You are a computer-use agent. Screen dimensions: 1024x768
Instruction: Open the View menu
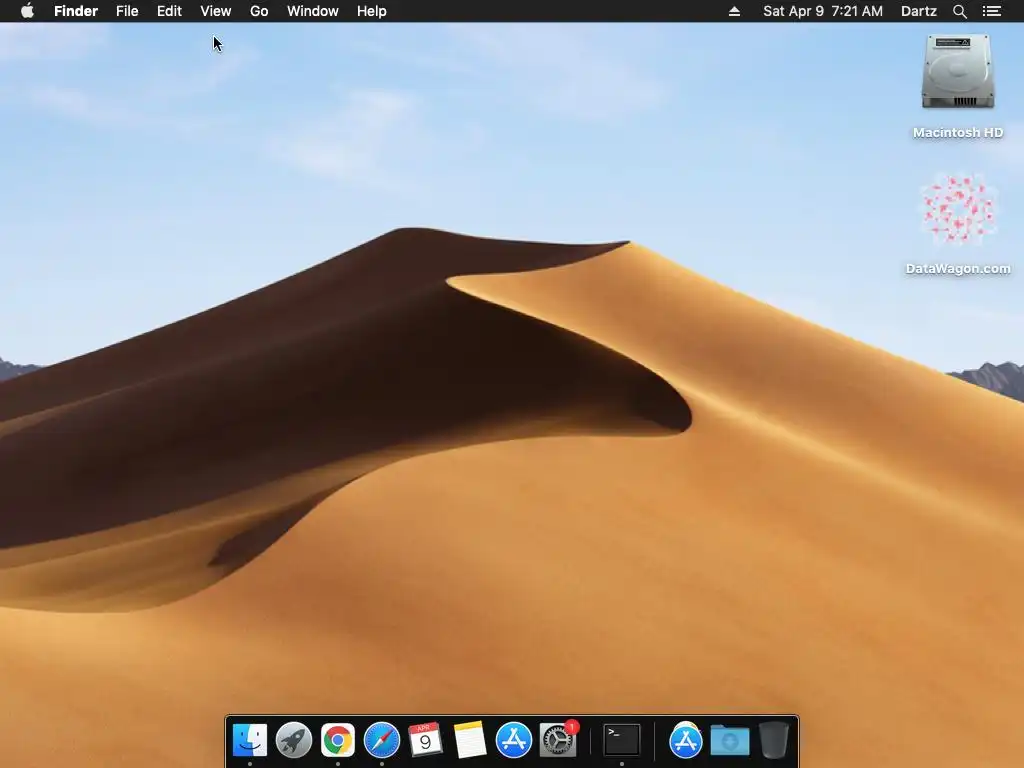(x=216, y=11)
